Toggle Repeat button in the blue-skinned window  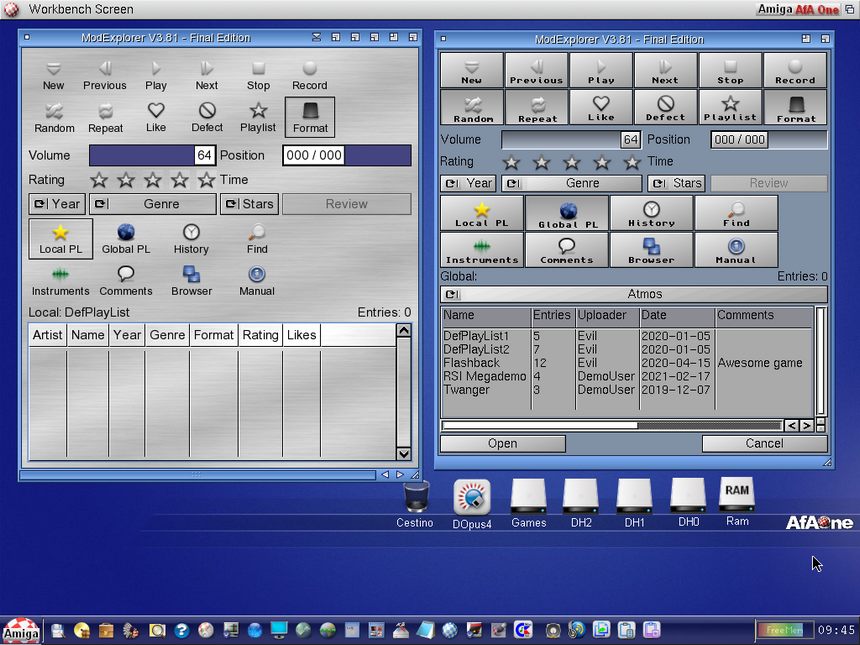537,108
